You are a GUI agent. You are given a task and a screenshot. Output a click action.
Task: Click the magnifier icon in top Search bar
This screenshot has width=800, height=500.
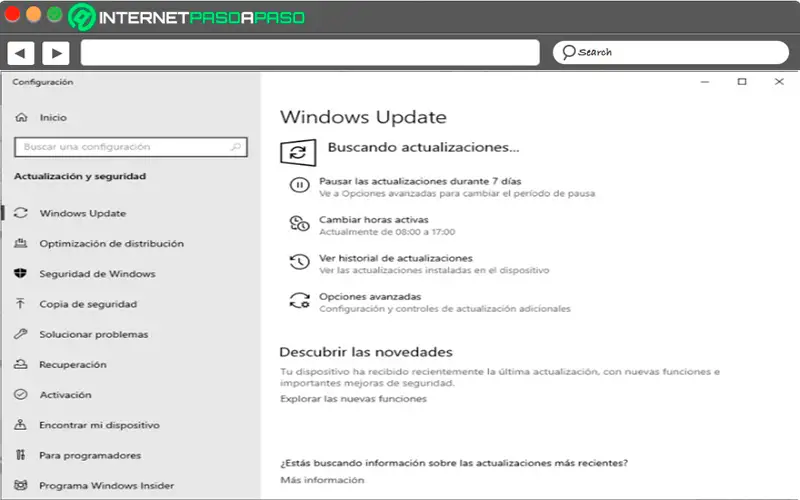click(x=568, y=52)
